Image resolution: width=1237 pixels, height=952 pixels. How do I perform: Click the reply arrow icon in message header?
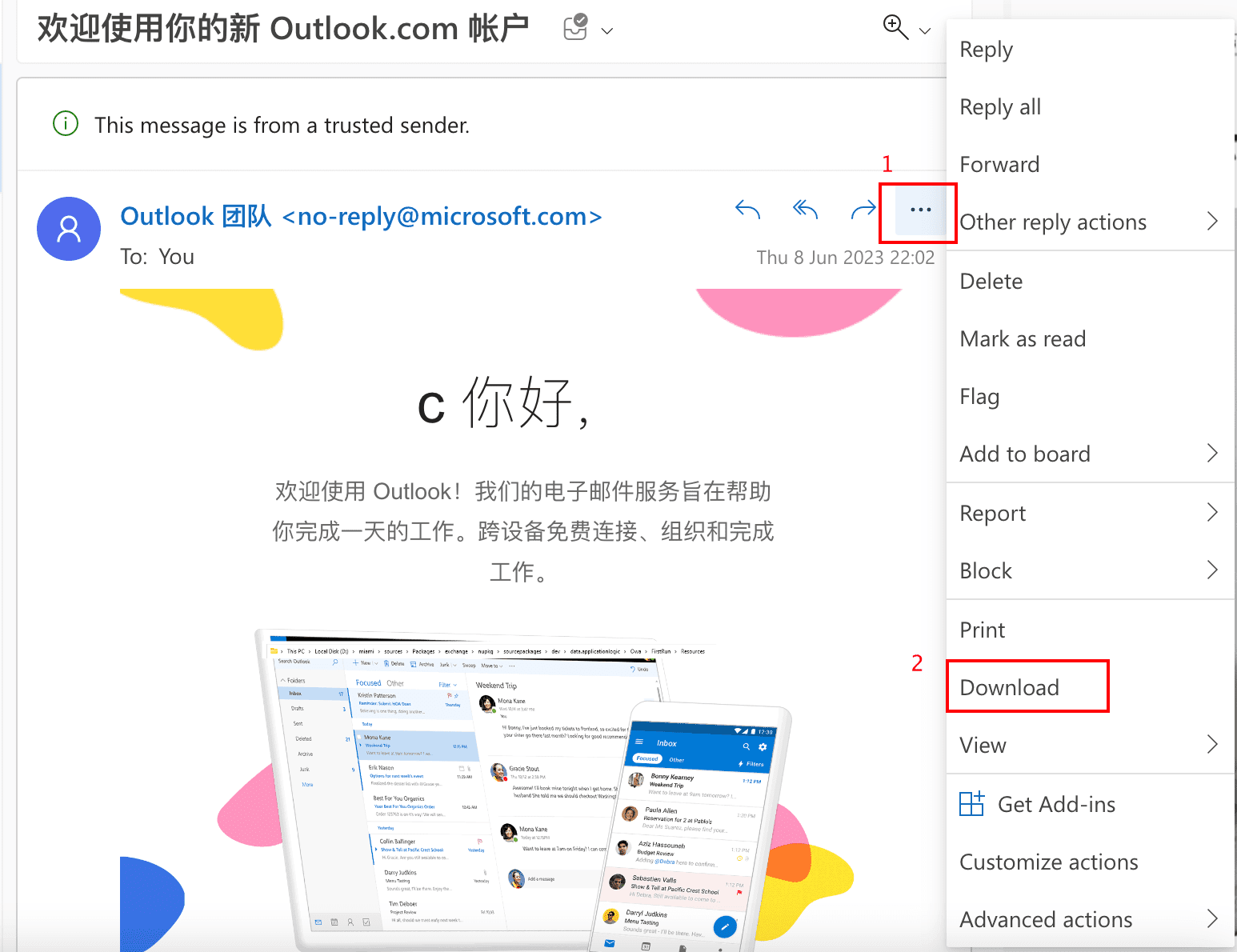click(x=747, y=210)
